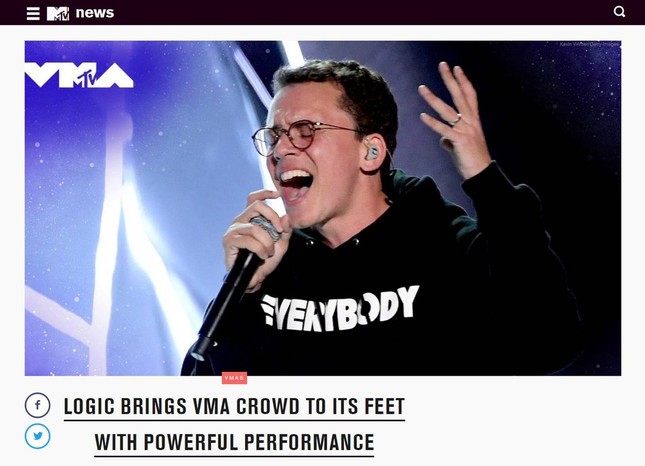Click the word PERFORMANCE in the headline
Viewport: 645px width, 466px height.
tap(309, 442)
